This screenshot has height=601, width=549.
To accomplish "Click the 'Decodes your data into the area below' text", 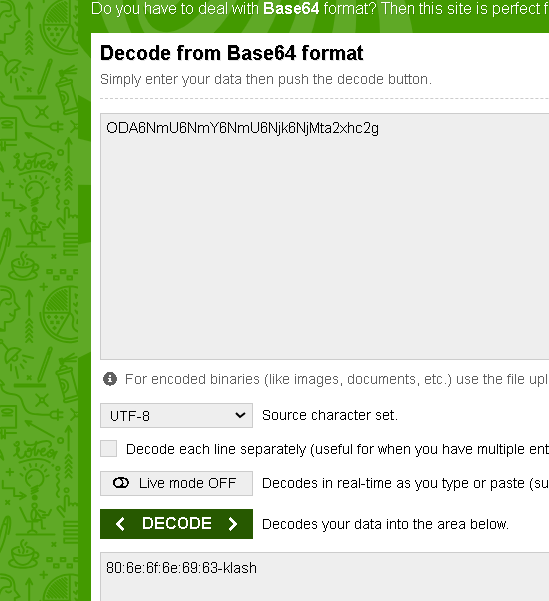I will (385, 524).
